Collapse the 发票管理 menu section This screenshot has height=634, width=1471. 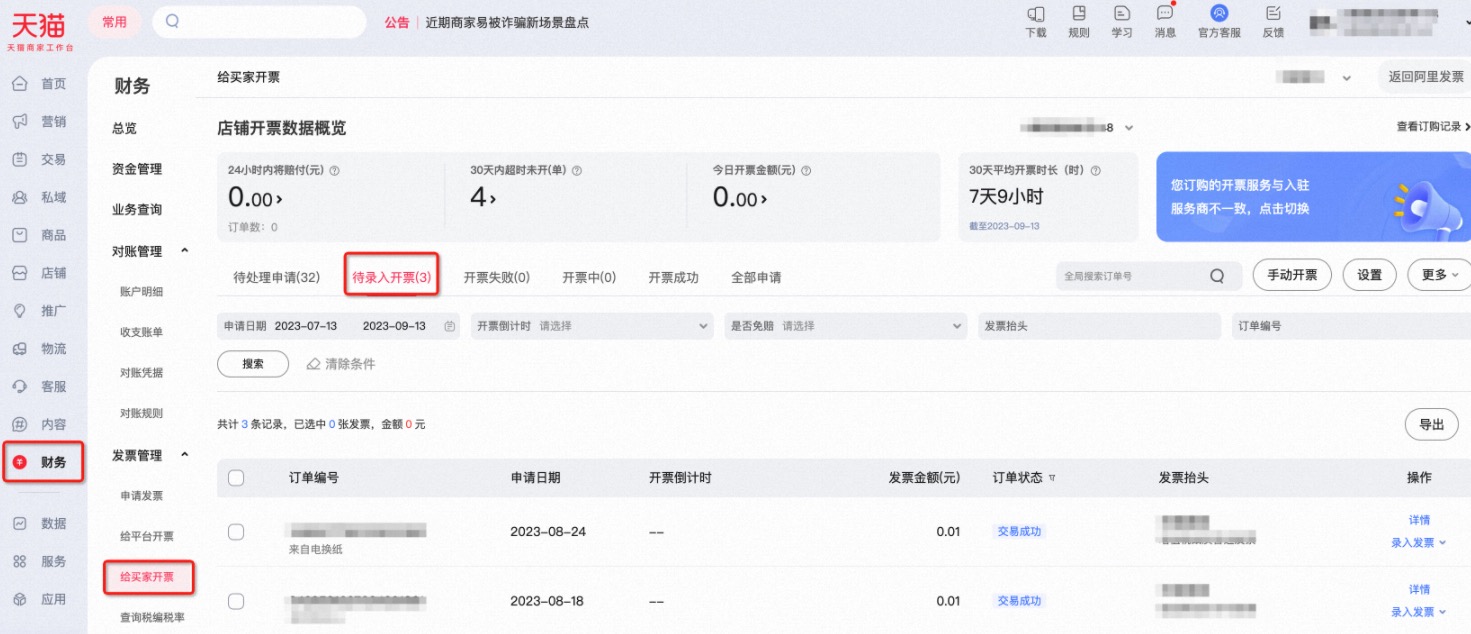tap(184, 455)
